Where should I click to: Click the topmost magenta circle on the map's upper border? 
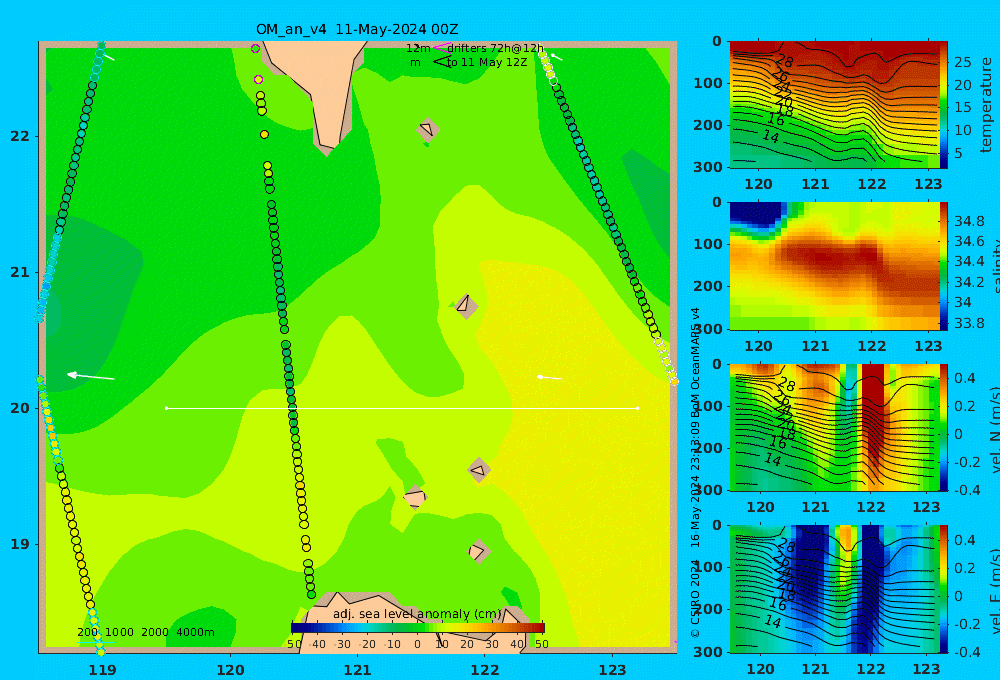(x=255, y=48)
